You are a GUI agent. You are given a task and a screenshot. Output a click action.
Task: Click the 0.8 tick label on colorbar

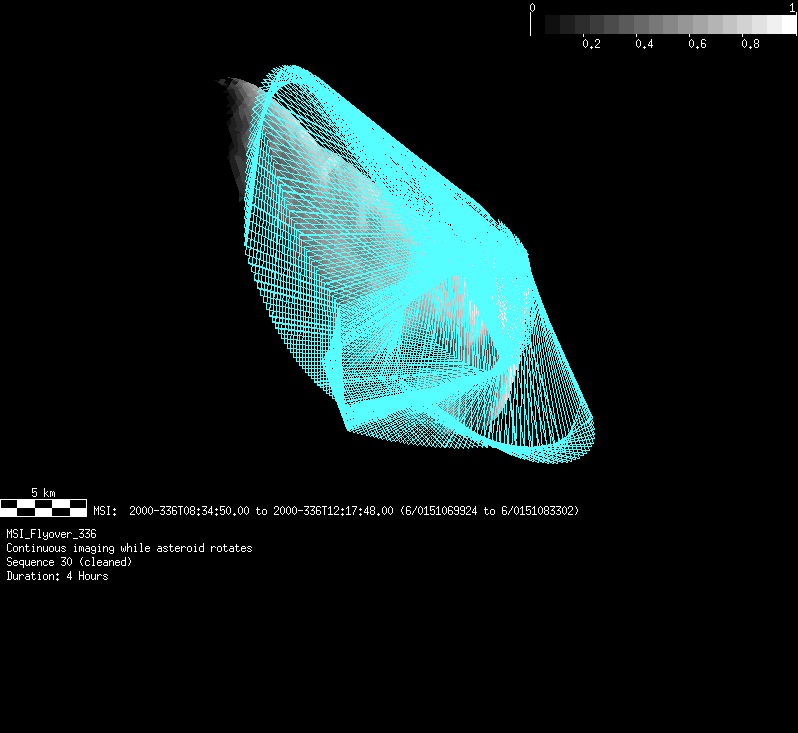(750, 45)
